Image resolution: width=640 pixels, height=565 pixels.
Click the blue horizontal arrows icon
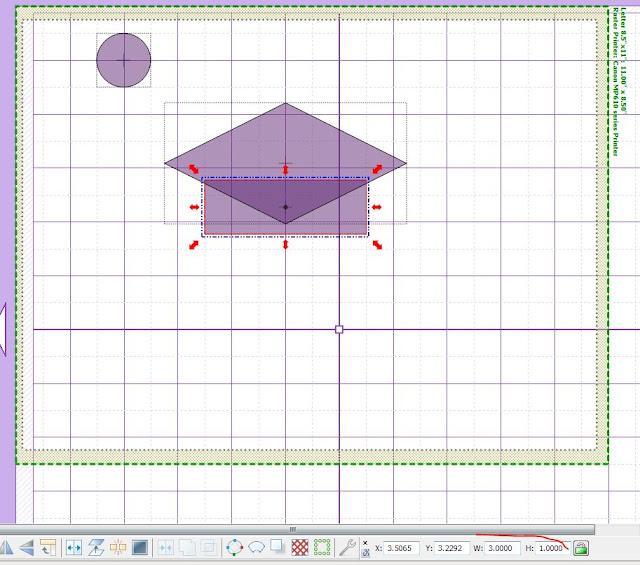[74, 547]
